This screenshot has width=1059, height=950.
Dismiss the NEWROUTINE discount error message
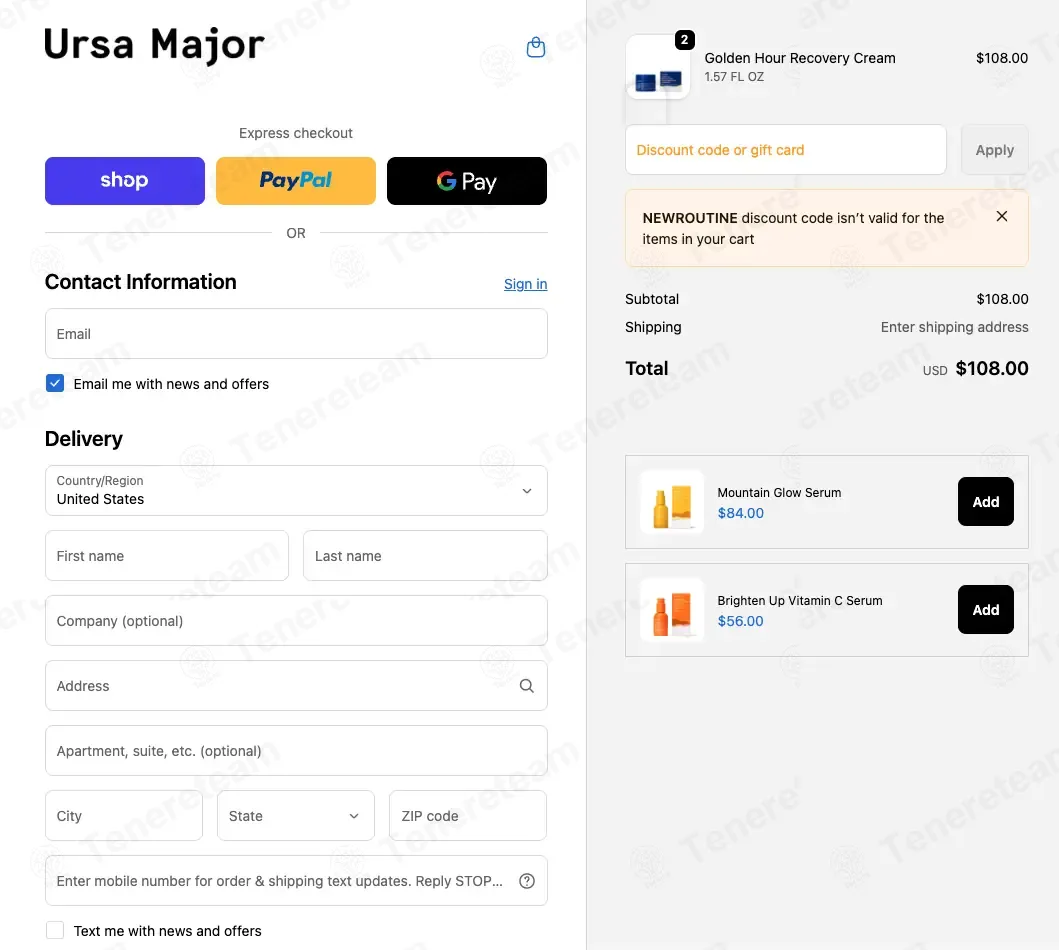(x=1002, y=216)
